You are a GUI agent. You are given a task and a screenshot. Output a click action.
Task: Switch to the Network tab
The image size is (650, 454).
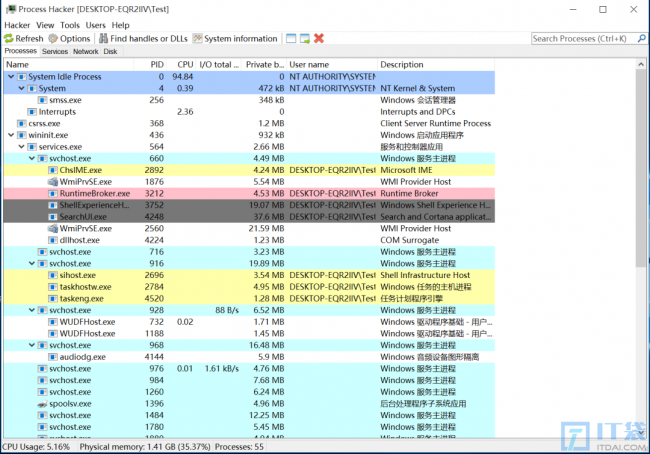click(x=86, y=51)
